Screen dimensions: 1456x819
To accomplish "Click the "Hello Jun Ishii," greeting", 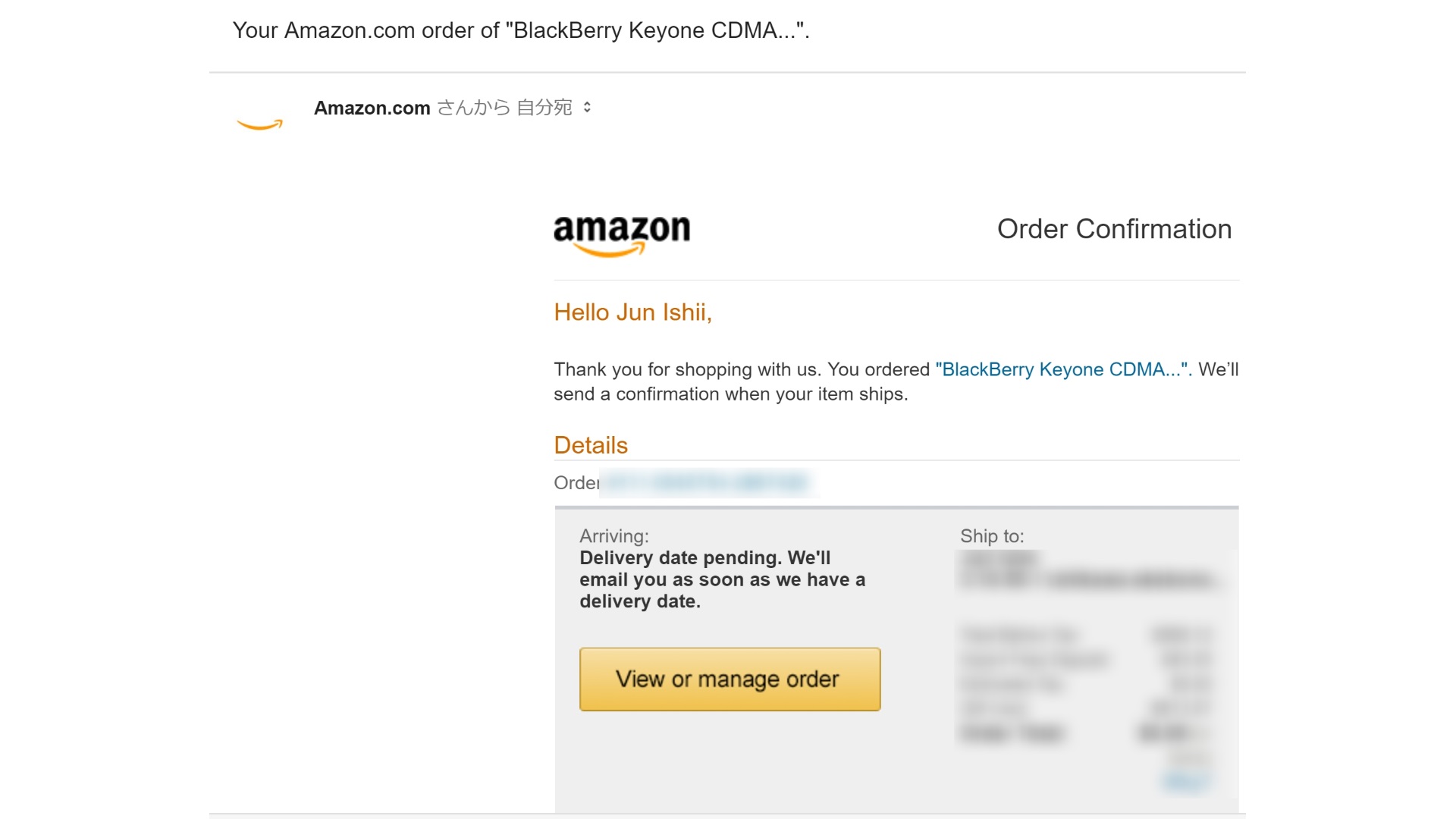I will coord(632,312).
